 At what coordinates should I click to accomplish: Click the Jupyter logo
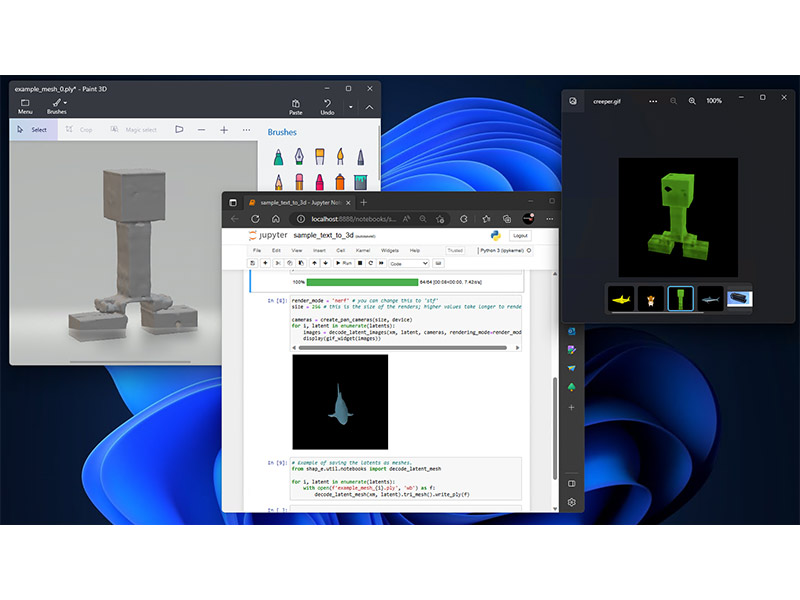[x=268, y=235]
